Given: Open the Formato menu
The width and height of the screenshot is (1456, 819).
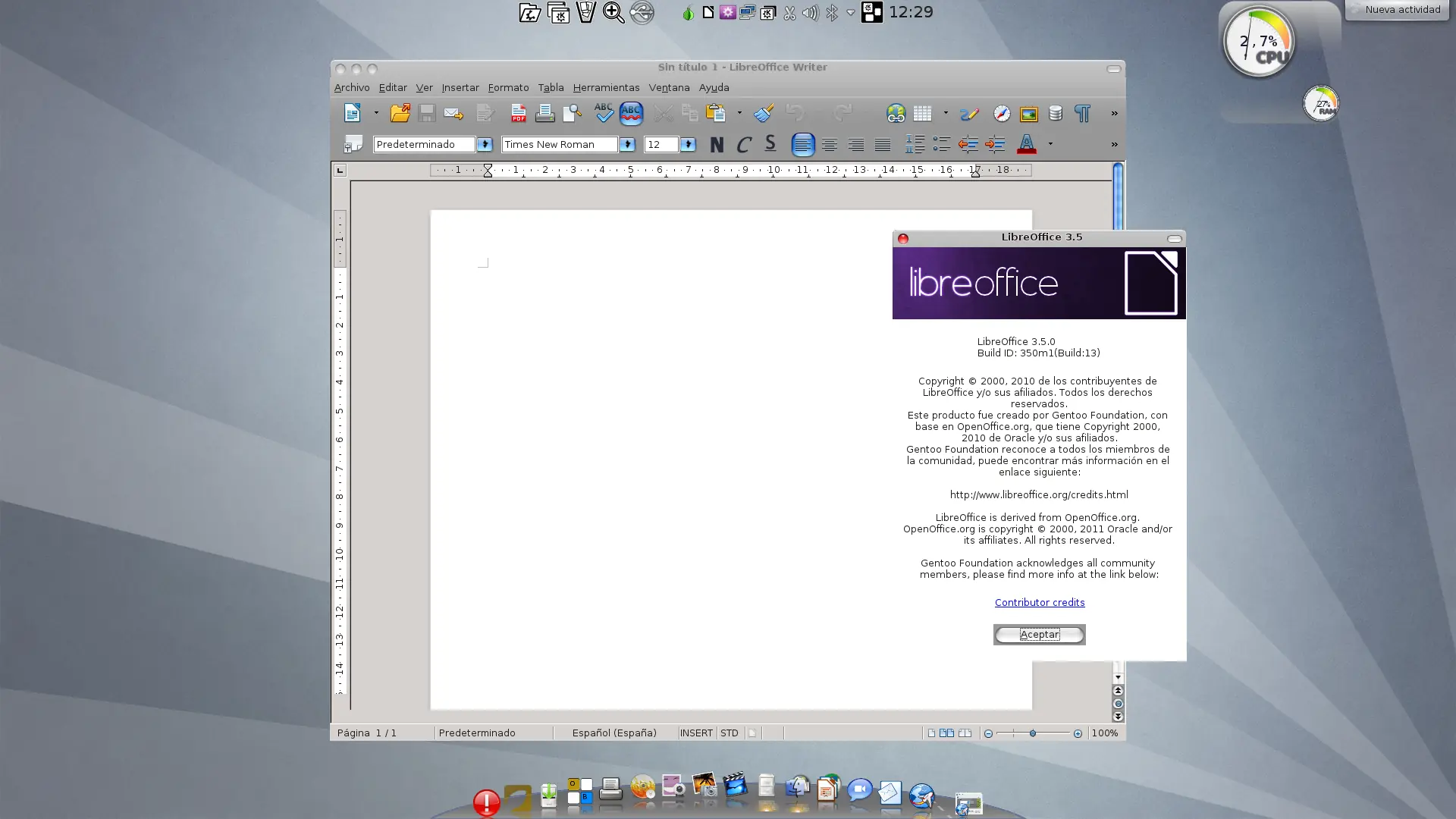Looking at the screenshot, I should 508,88.
